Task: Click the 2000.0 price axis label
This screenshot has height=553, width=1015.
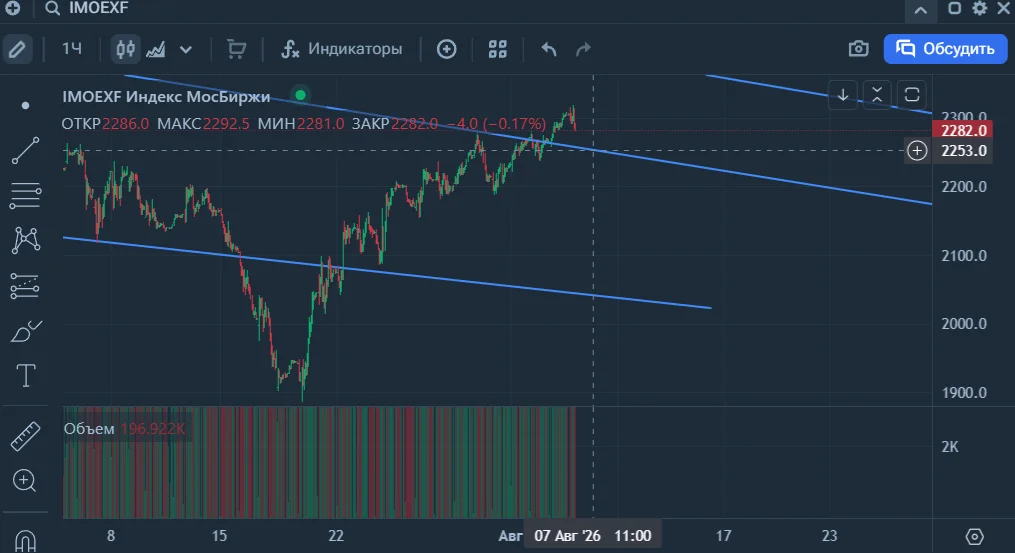Action: pyautogui.click(x=964, y=324)
